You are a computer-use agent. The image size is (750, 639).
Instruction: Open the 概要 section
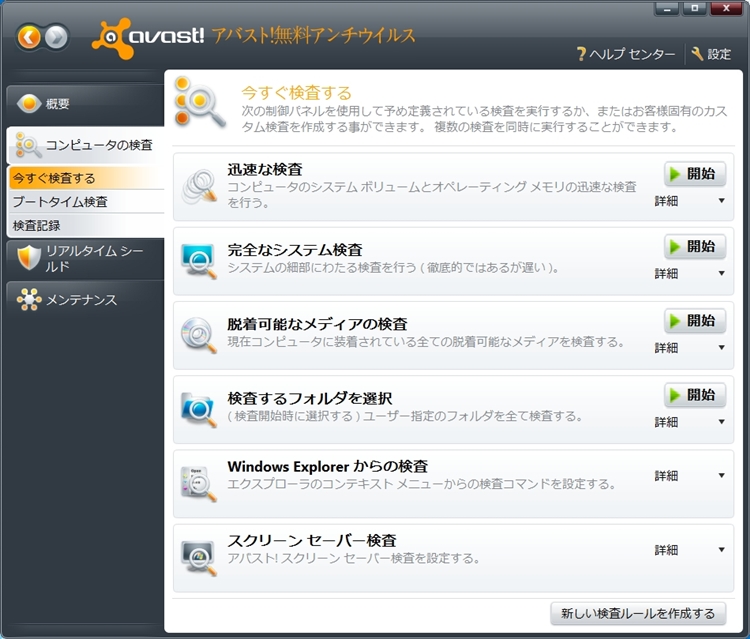pos(85,104)
